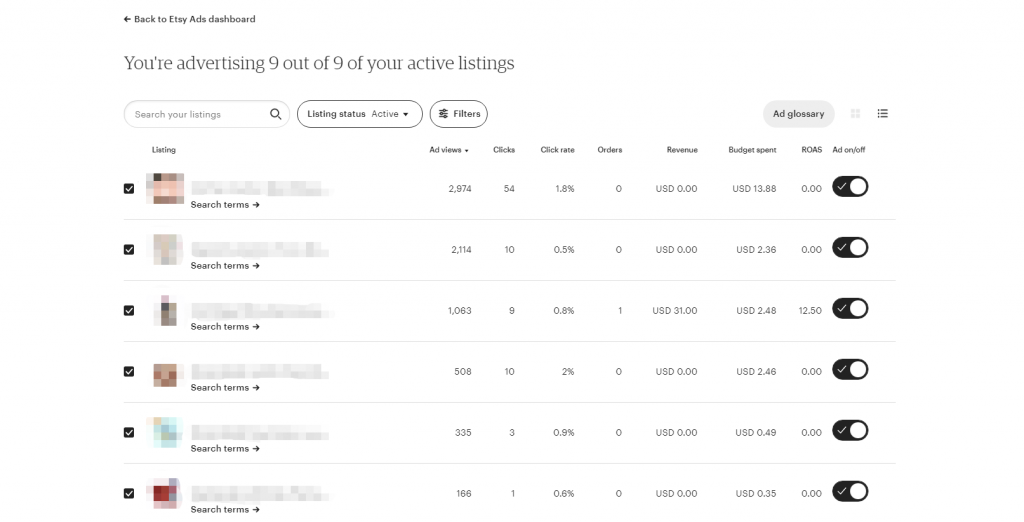Image resolution: width=1024 pixels, height=522 pixels.
Task: Uncheck the listing with 335 ad views
Action: pos(129,432)
